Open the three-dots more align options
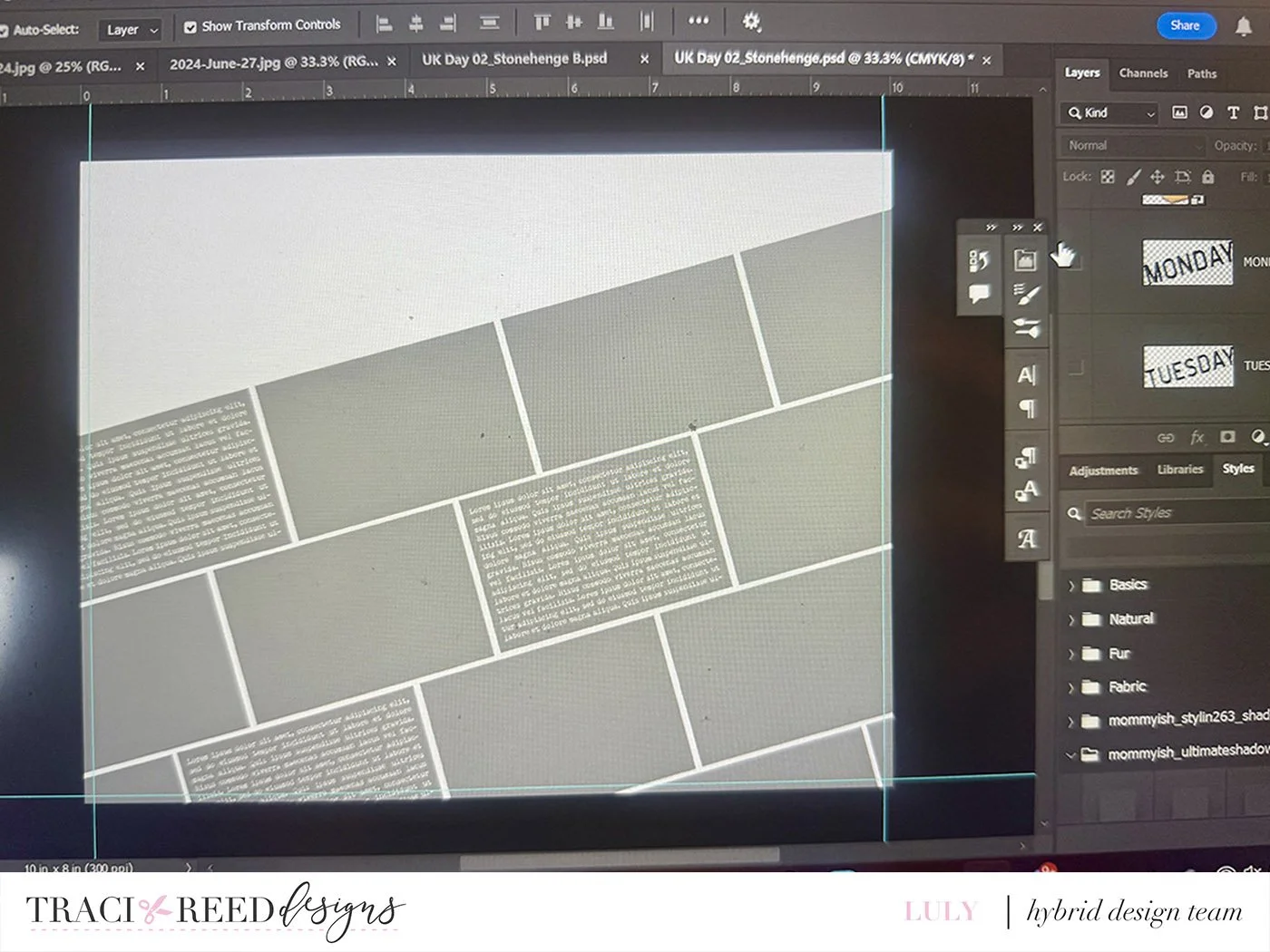 [698, 20]
